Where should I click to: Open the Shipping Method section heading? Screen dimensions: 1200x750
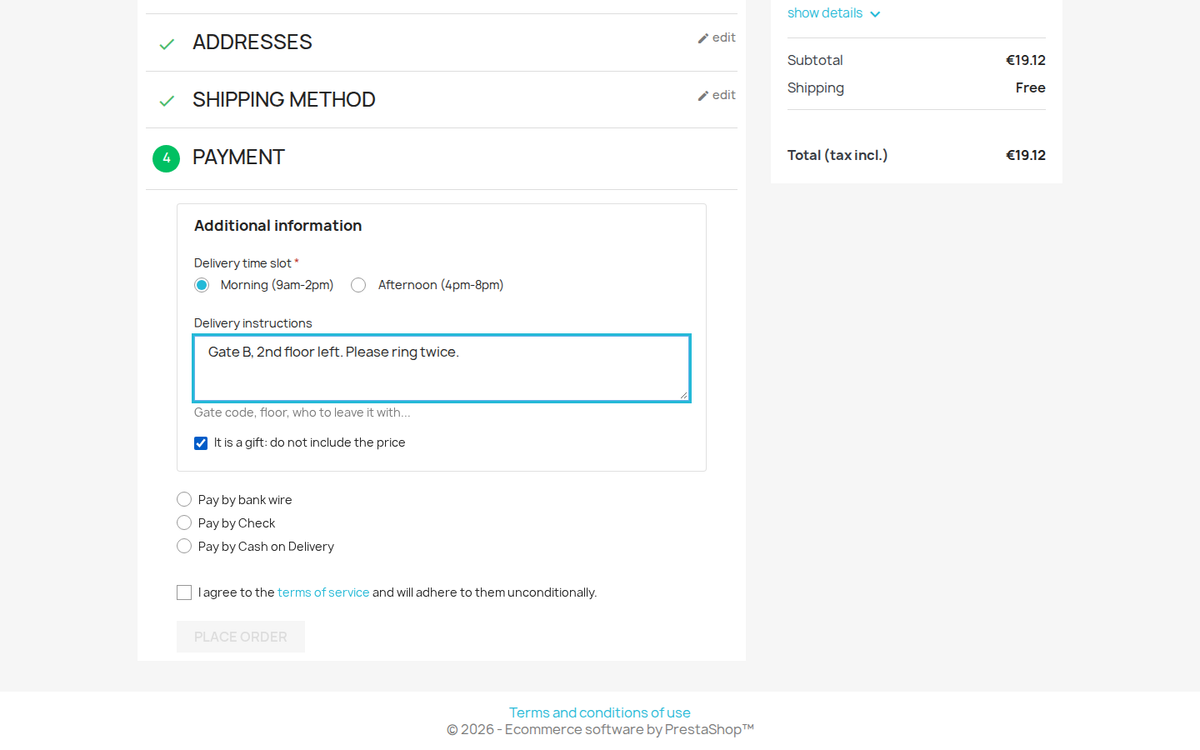pyautogui.click(x=284, y=99)
